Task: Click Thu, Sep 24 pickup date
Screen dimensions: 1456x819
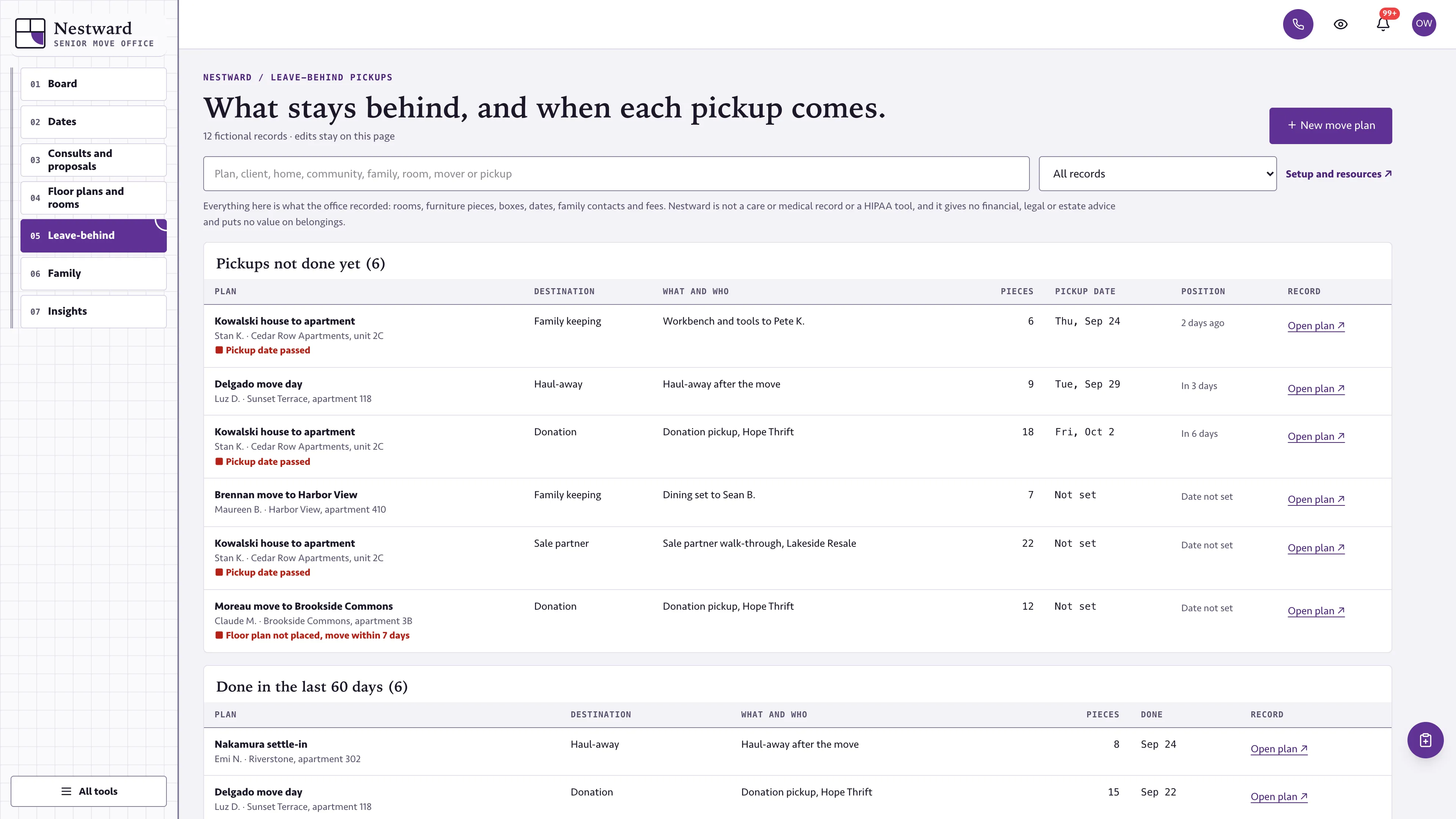Action: (x=1087, y=321)
